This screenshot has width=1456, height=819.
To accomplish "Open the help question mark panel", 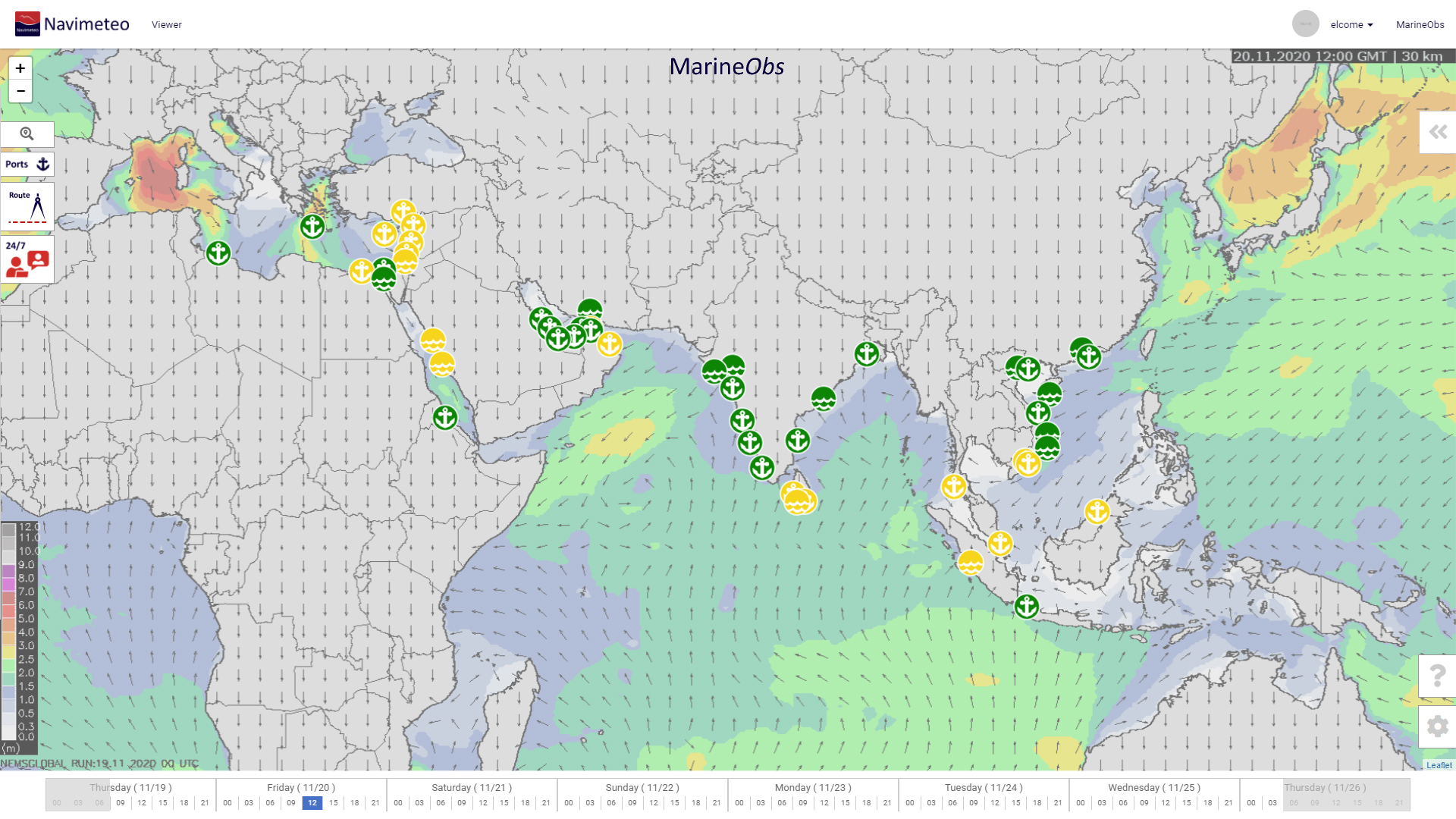I will (x=1438, y=675).
